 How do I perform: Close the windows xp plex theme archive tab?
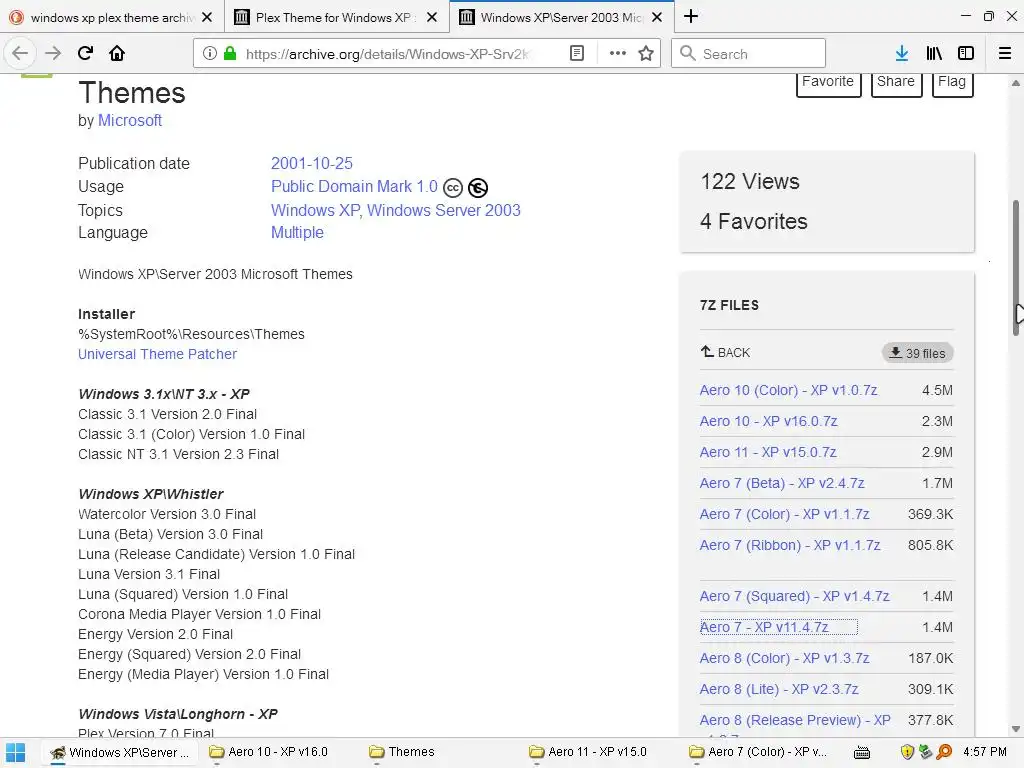pyautogui.click(x=207, y=18)
